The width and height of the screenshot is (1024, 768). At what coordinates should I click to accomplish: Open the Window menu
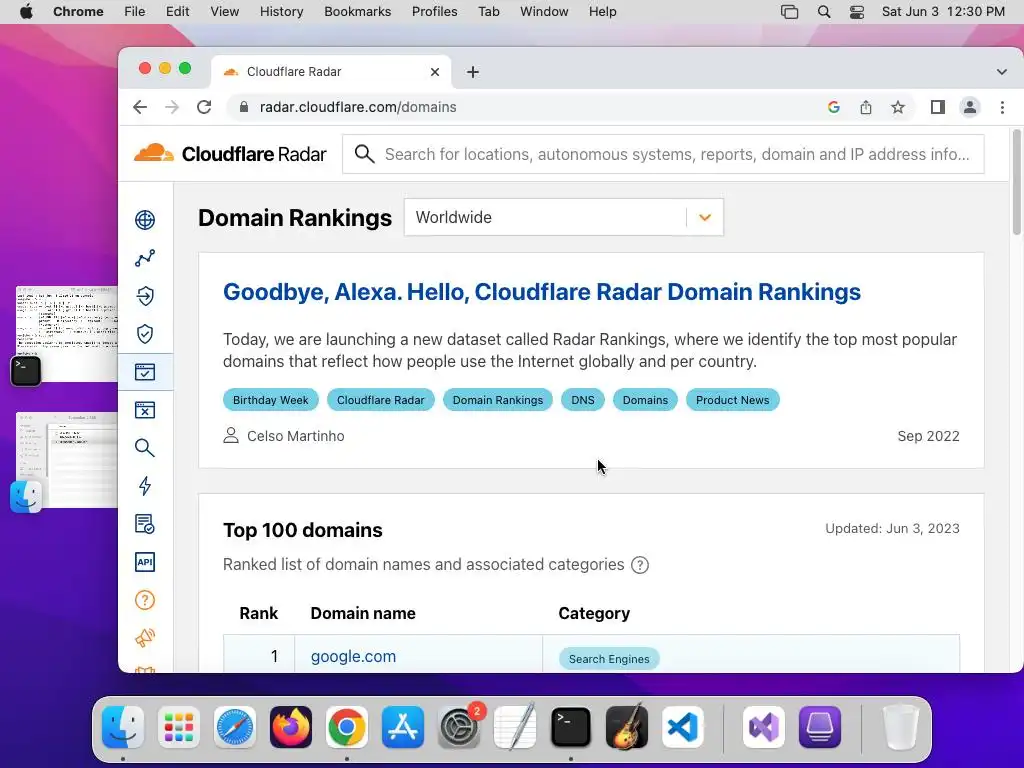(544, 12)
